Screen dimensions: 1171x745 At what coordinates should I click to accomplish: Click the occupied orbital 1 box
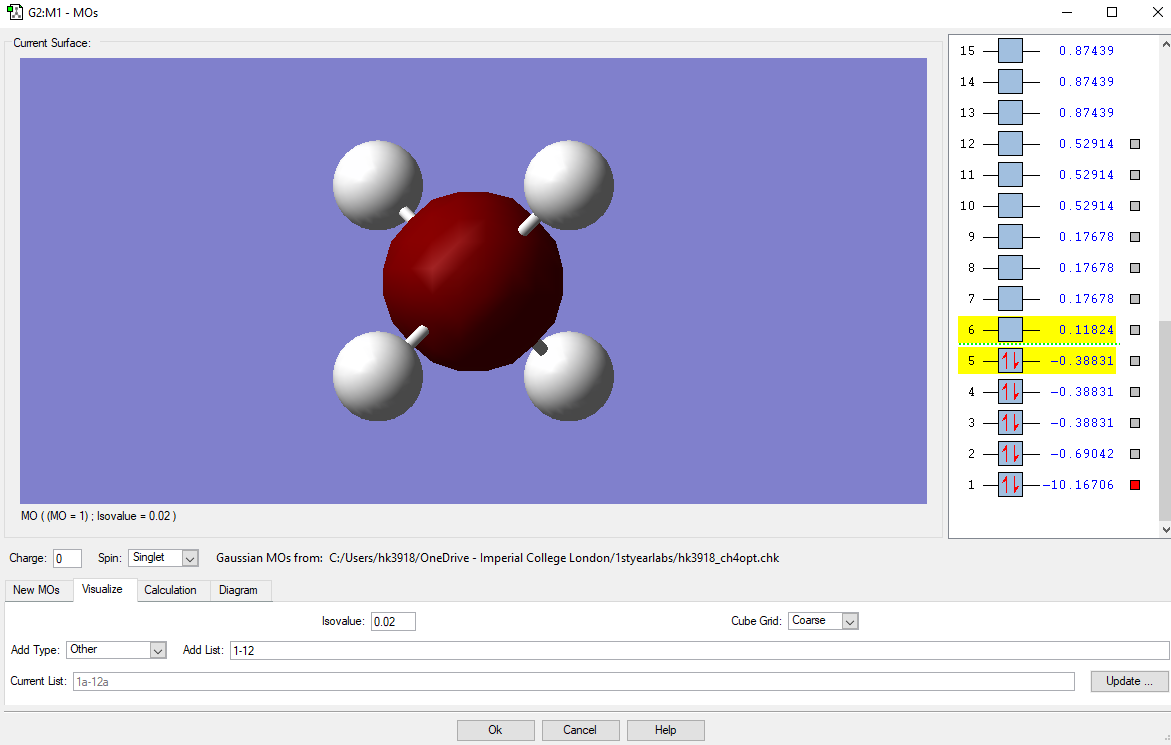click(x=1010, y=485)
